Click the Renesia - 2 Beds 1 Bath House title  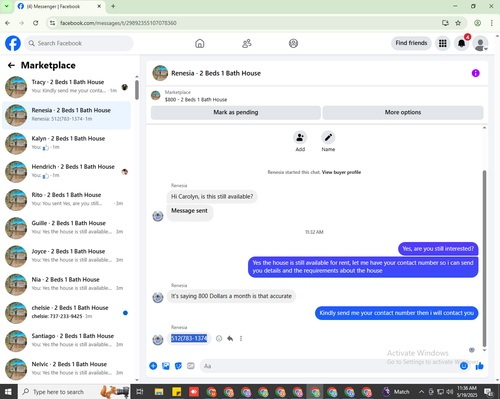click(216, 73)
